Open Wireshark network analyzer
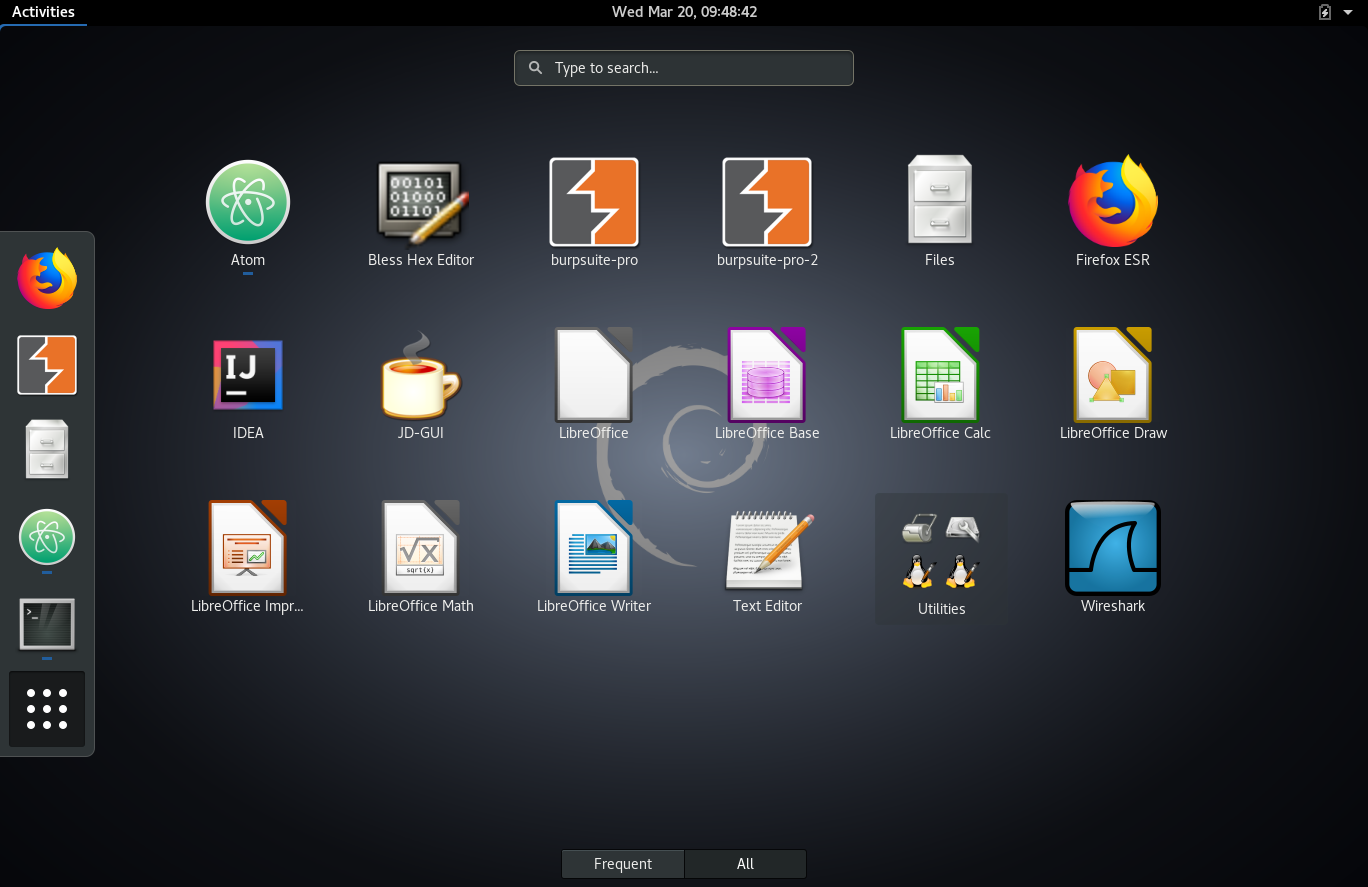This screenshot has height=887, width=1368. tap(1113, 549)
